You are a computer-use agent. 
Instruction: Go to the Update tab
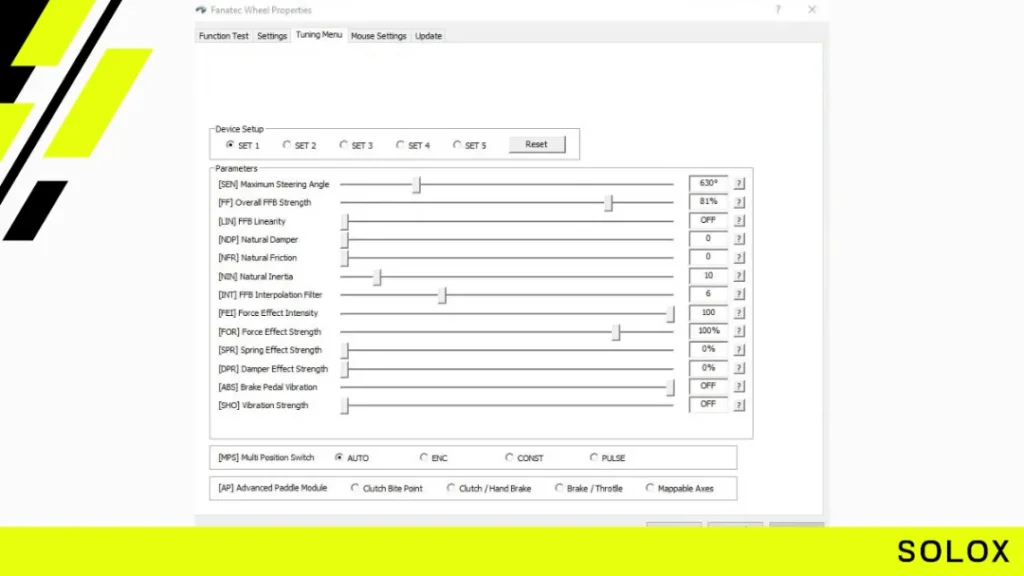click(428, 36)
